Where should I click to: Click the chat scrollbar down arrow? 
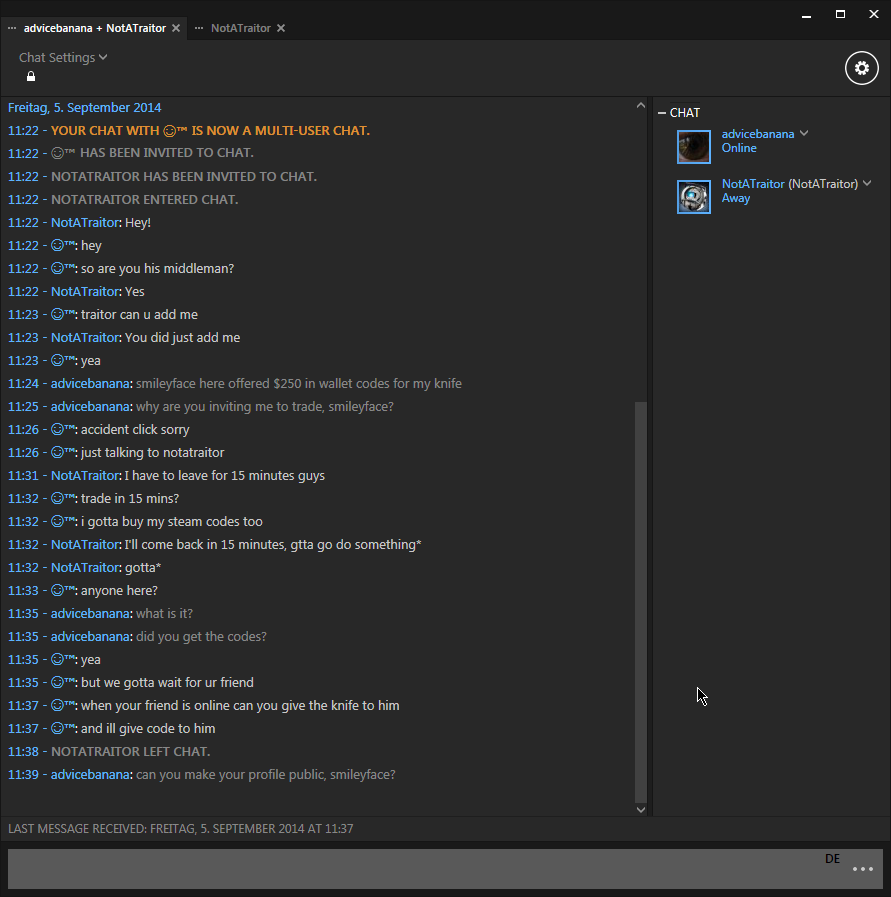pos(642,810)
